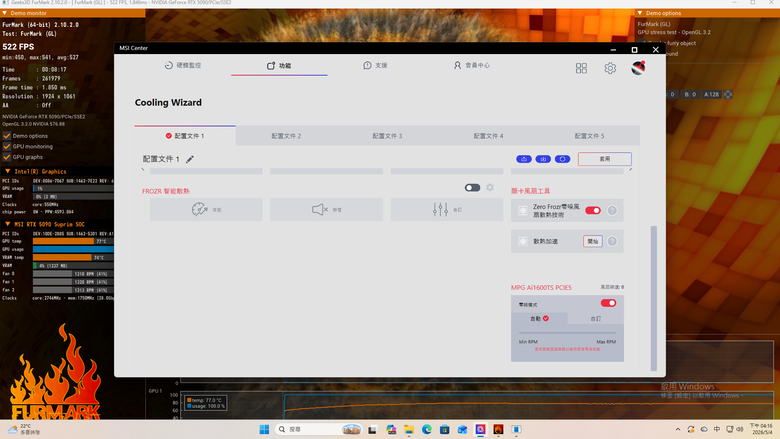Screen dimensions: 780x439
Task: Collapse the Demo options panel in FurMark
Action: tap(640, 13)
